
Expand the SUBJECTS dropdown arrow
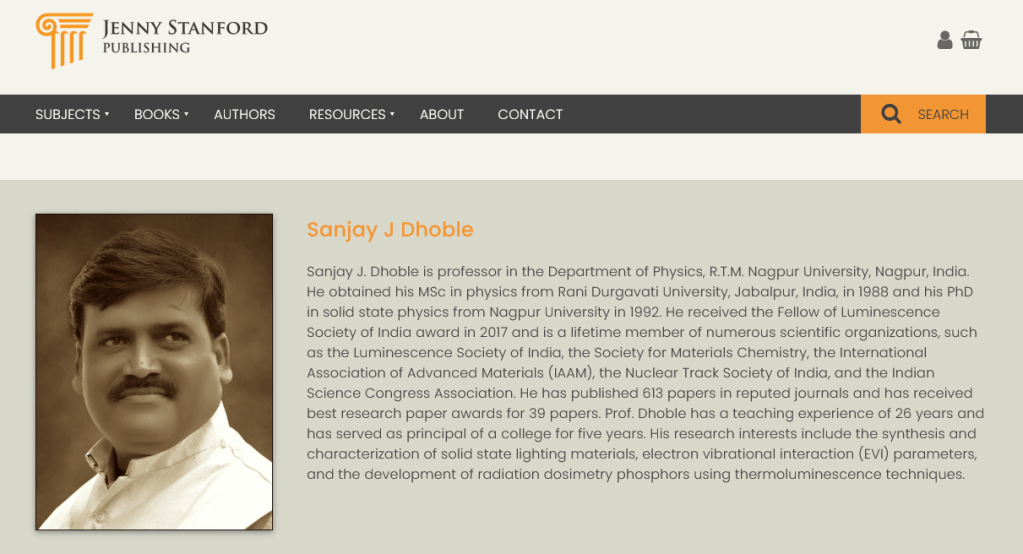107,114
